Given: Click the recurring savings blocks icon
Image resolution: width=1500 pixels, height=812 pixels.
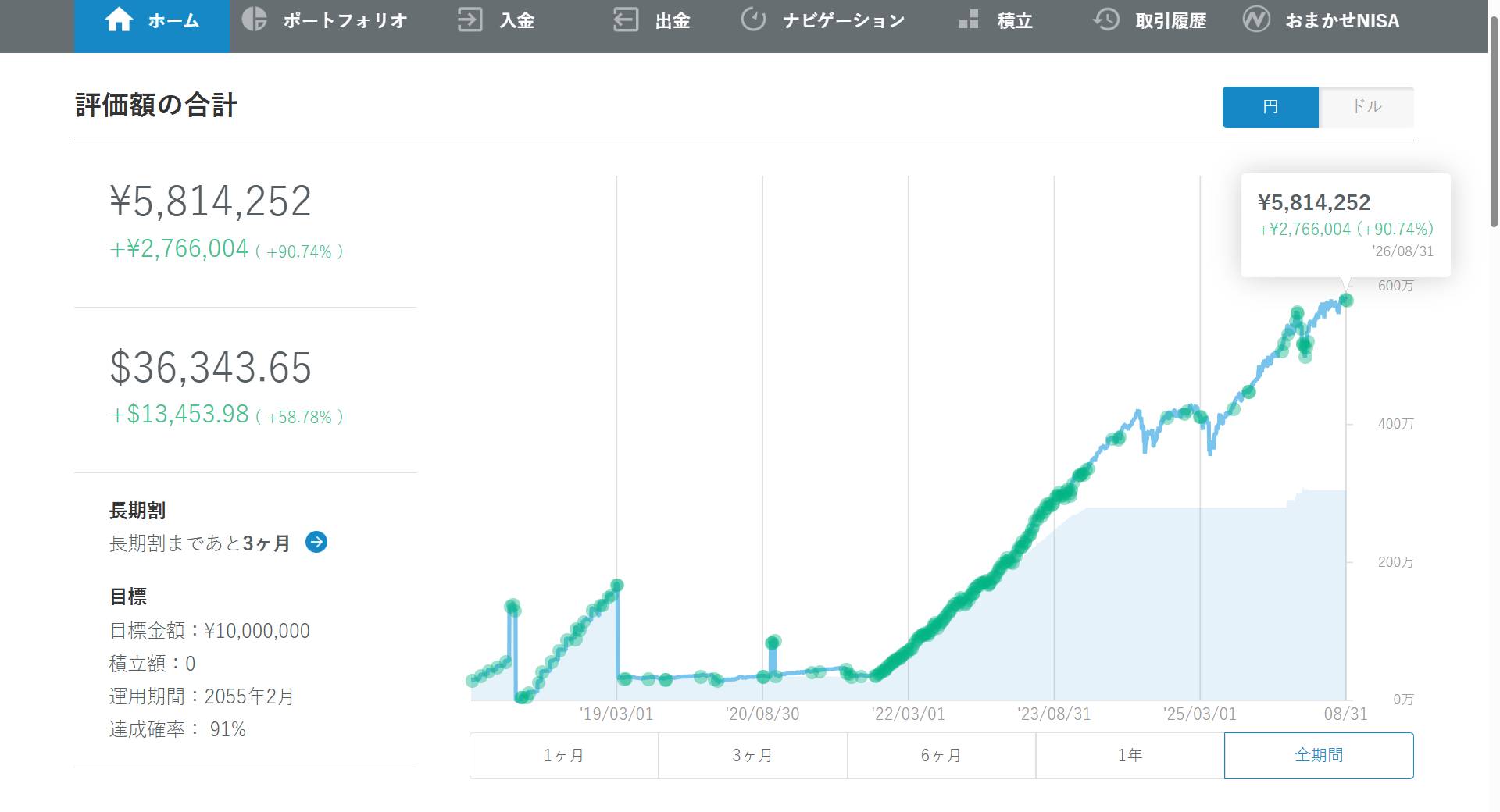Looking at the screenshot, I should (969, 20).
